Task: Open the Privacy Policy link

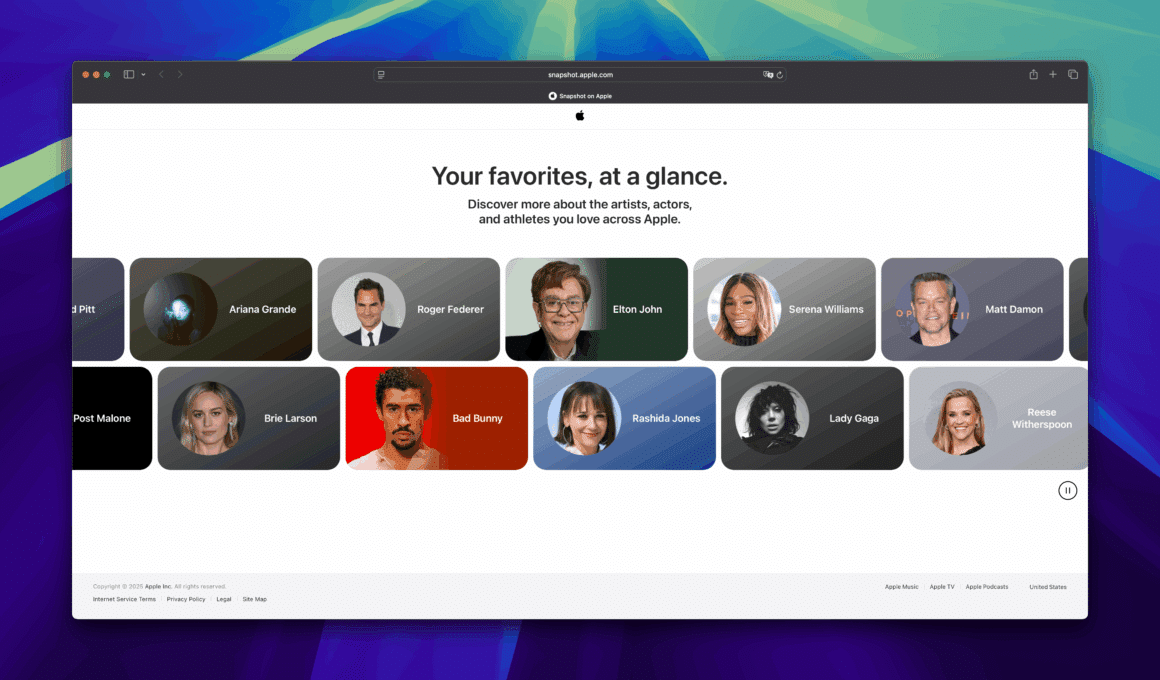Action: (x=186, y=599)
